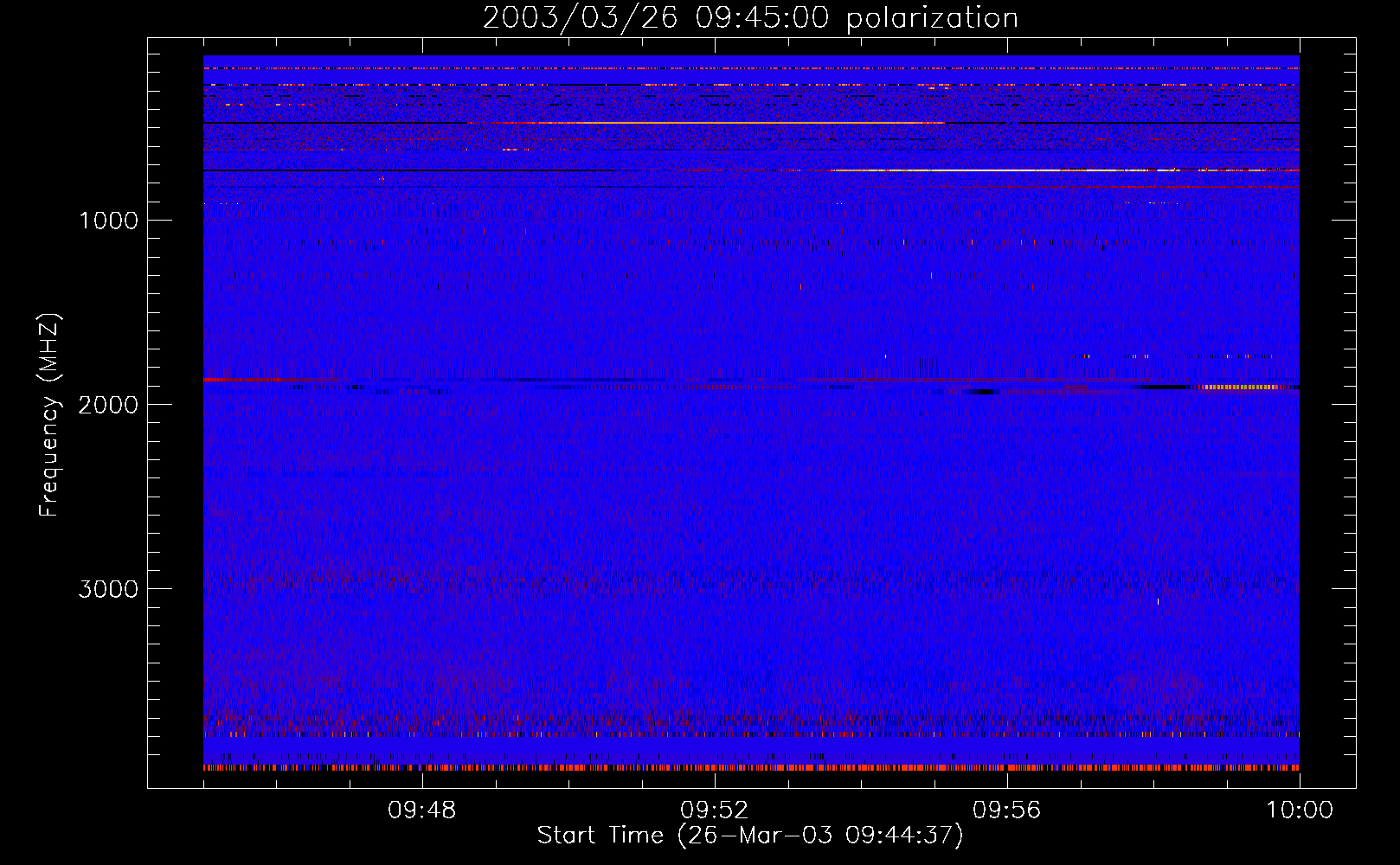Click the 09:56 time tick label
The width and height of the screenshot is (1400, 865).
tap(1006, 811)
